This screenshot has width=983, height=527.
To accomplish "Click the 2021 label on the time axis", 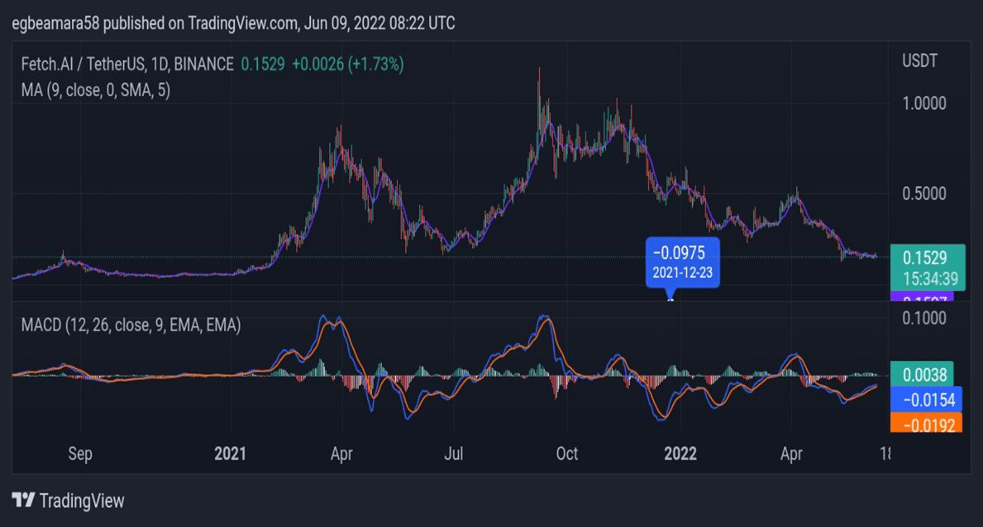I will (x=231, y=454).
